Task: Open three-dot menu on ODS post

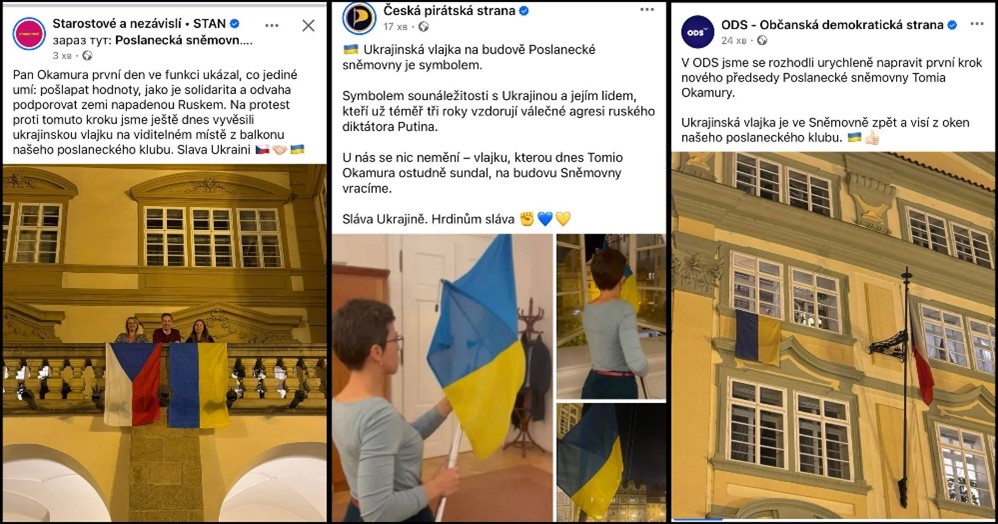Action: (977, 24)
